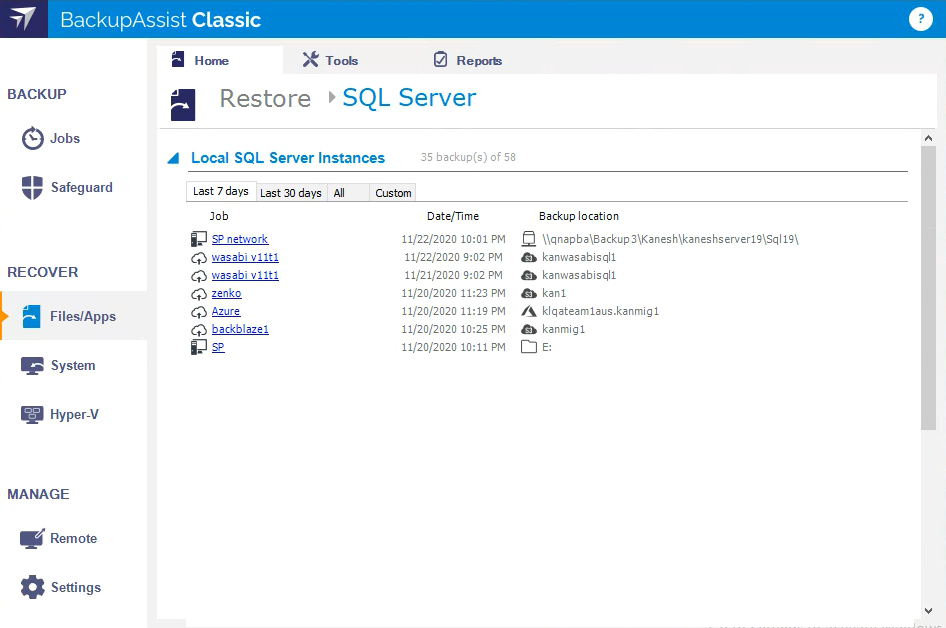Open the Azure job link

tap(226, 311)
